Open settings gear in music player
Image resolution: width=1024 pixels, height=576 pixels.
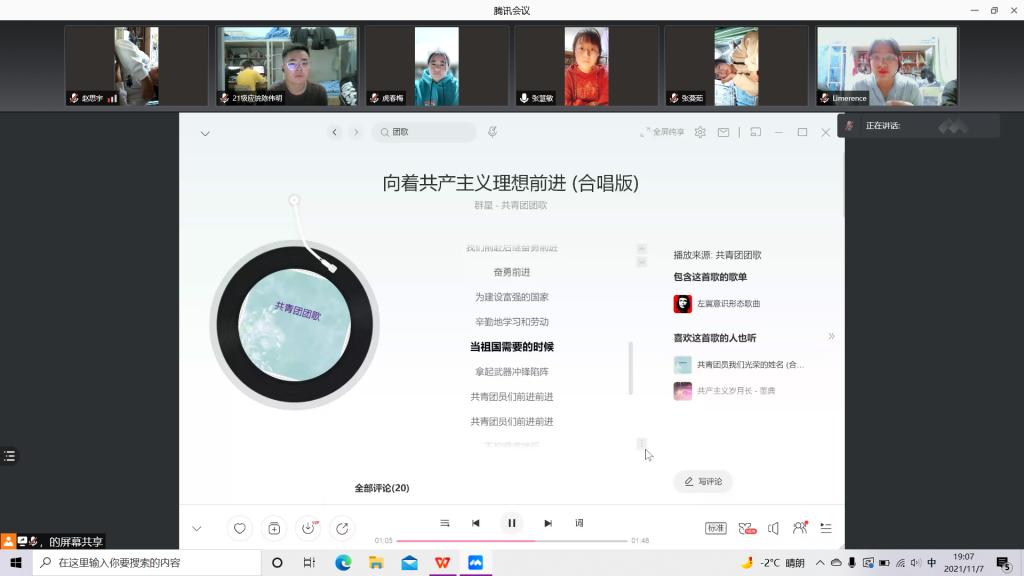[x=700, y=132]
